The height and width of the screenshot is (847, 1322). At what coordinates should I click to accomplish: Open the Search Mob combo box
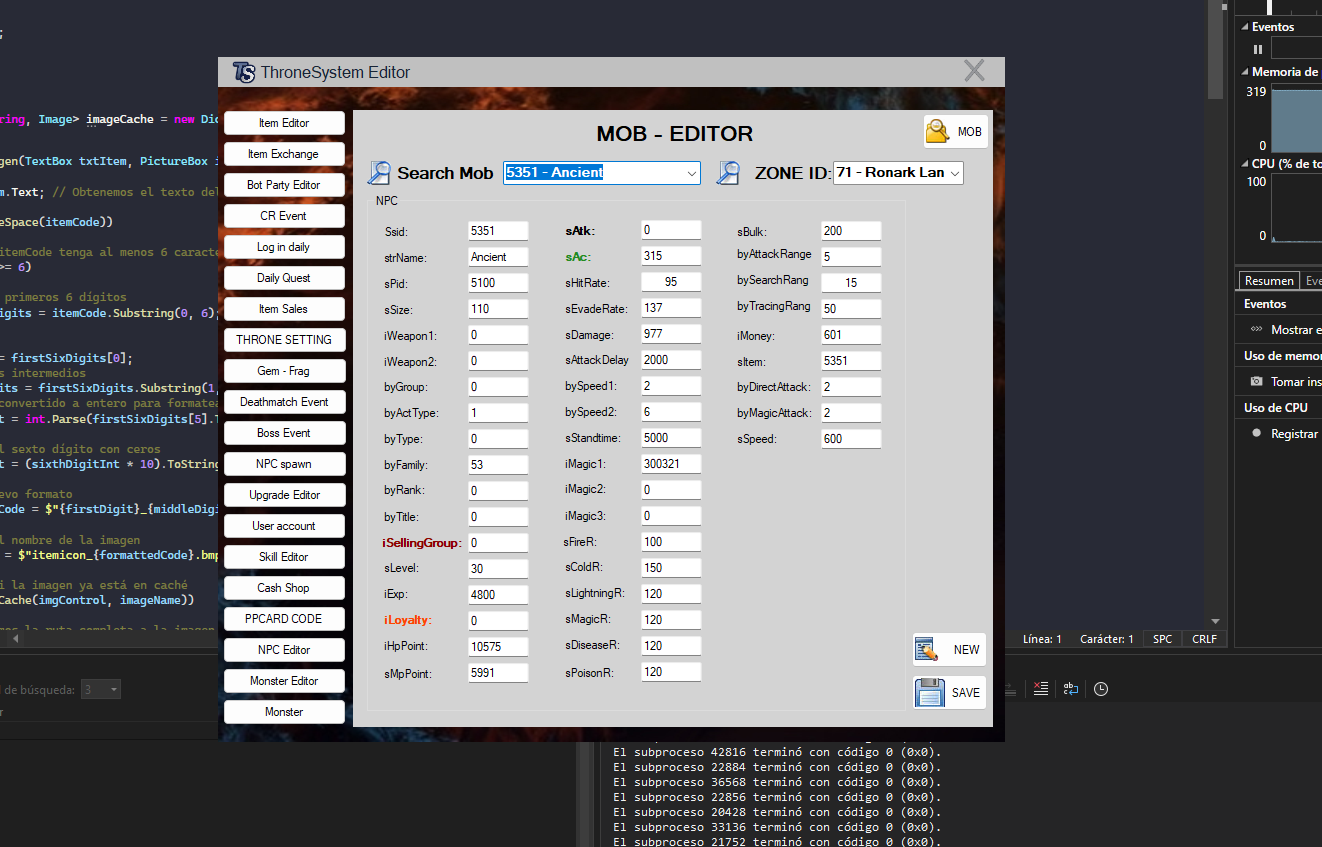[x=601, y=173]
